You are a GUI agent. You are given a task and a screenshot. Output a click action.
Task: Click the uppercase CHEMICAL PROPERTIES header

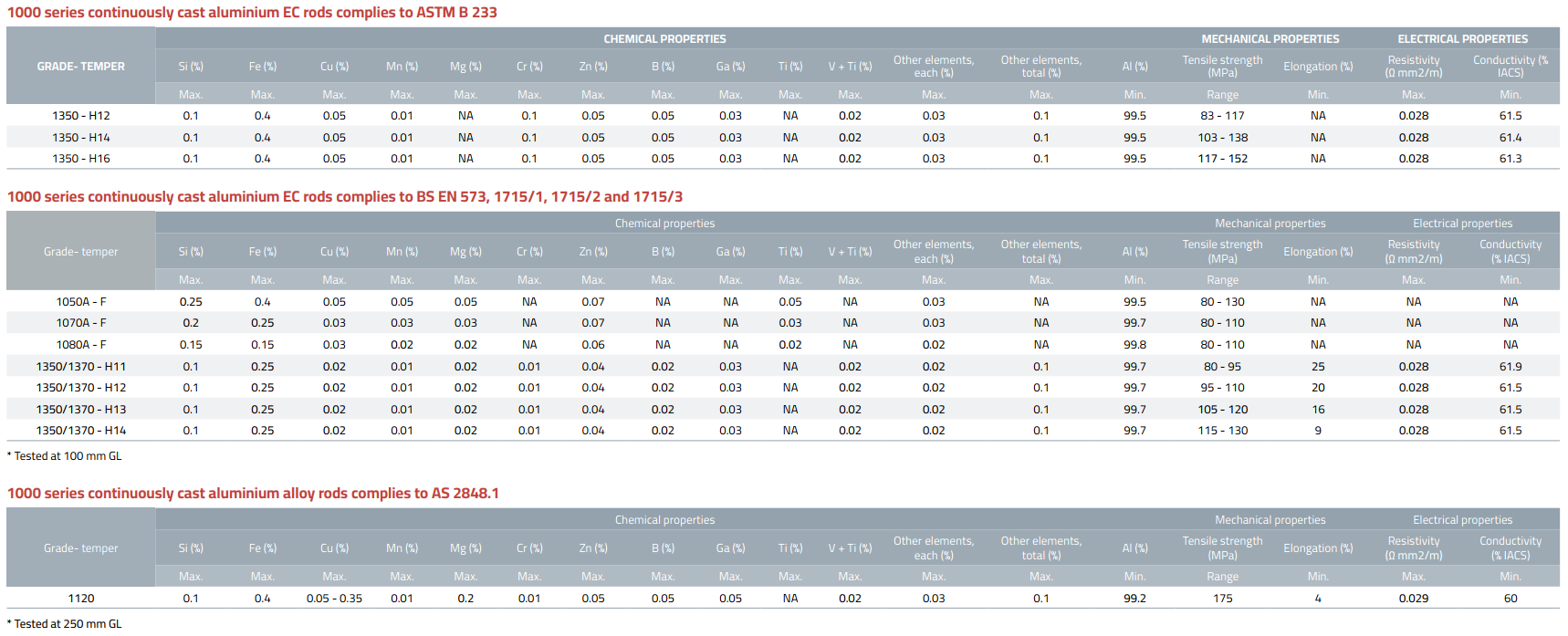[x=664, y=39]
